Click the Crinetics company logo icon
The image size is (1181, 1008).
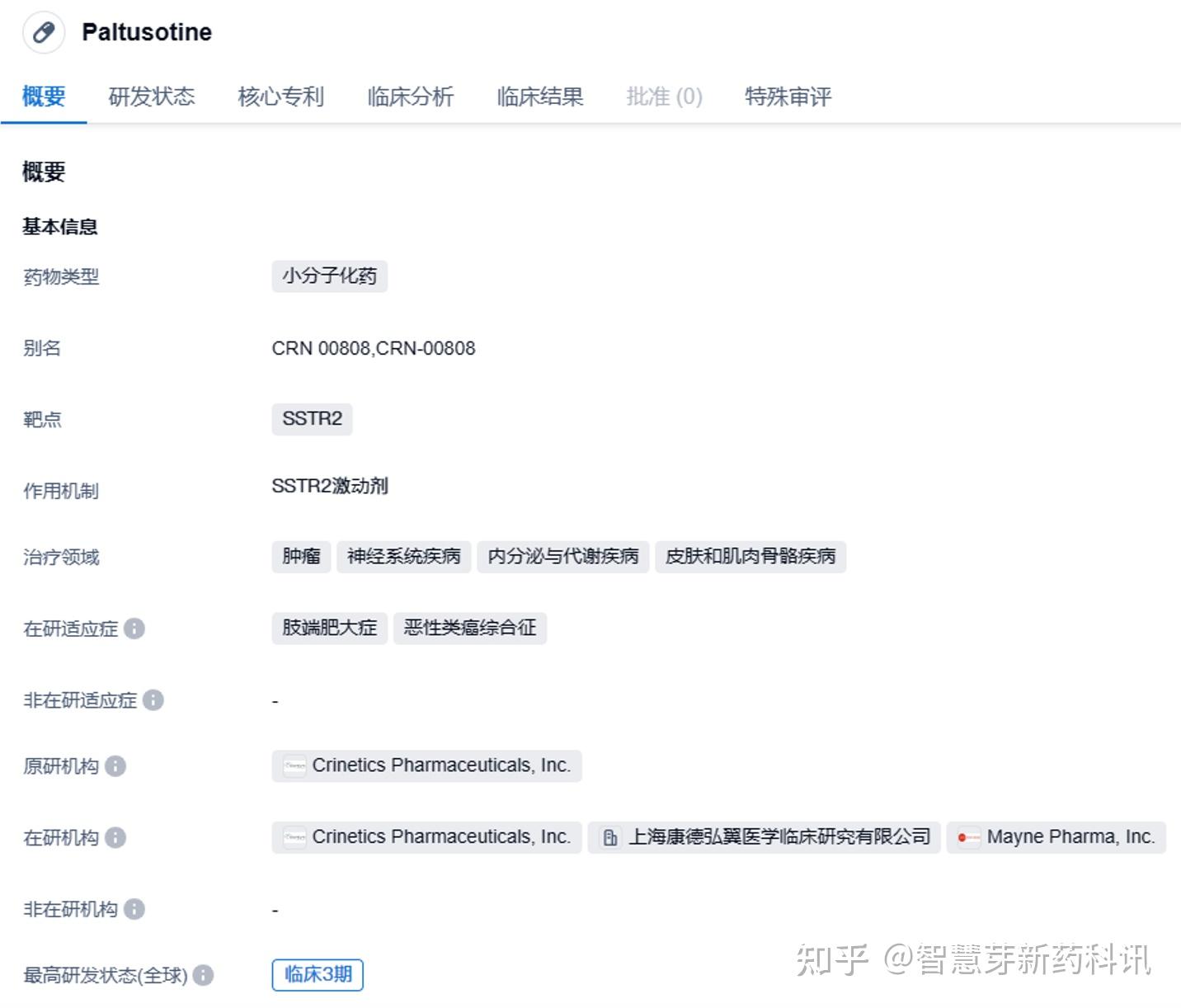coord(294,765)
